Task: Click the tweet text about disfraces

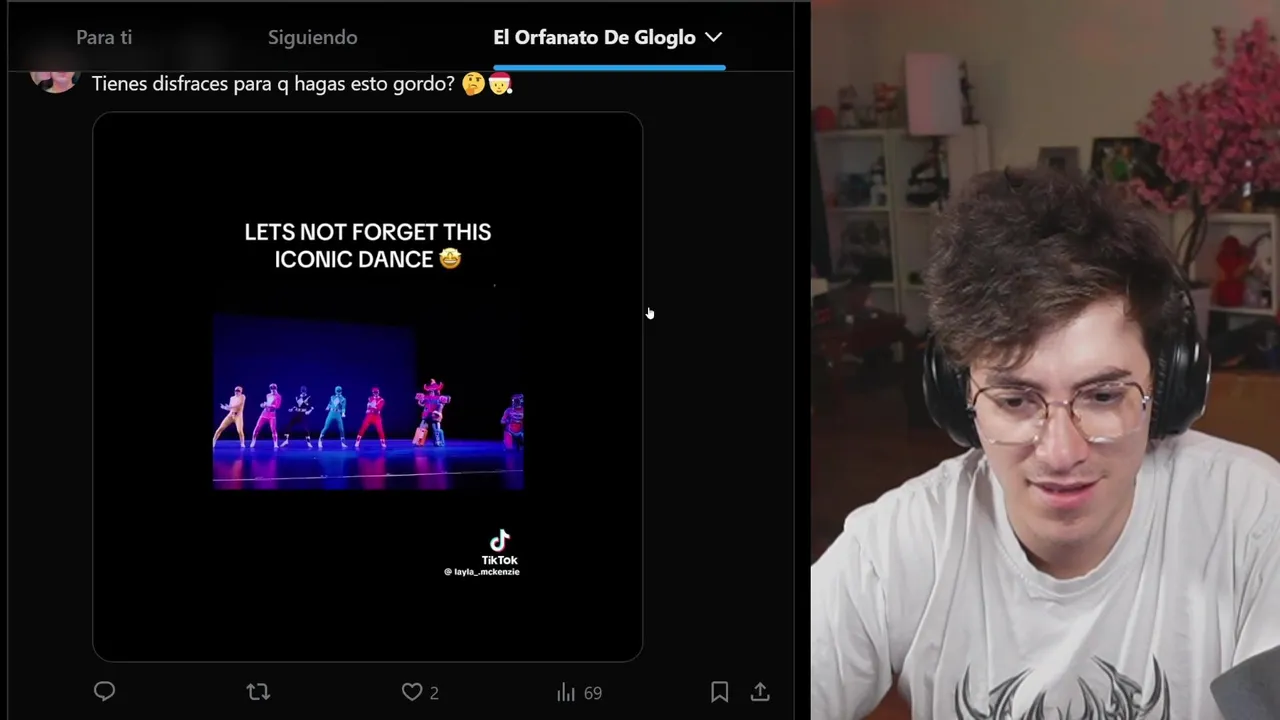Action: point(273,84)
